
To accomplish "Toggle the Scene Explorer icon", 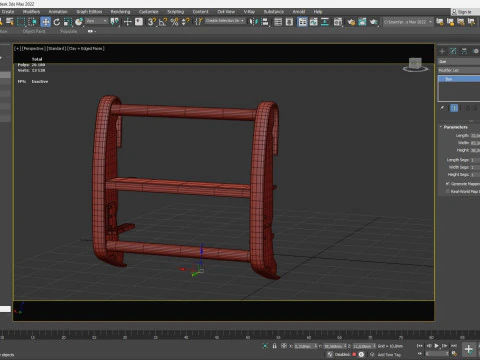I will pyautogui.click(x=278, y=22).
